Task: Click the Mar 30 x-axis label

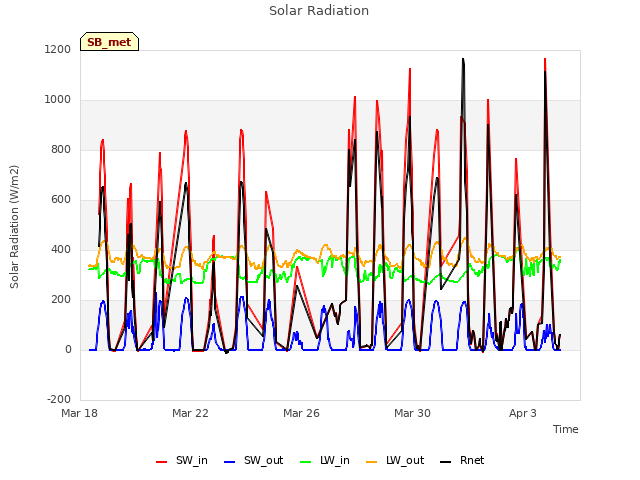Action: pyautogui.click(x=412, y=413)
